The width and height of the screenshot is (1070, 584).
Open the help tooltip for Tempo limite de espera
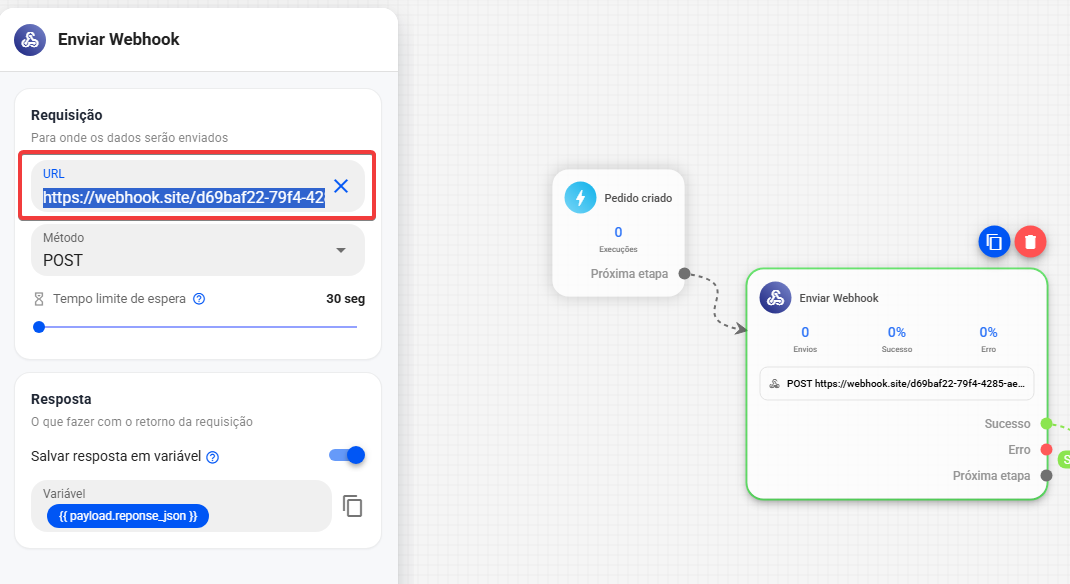point(199,299)
